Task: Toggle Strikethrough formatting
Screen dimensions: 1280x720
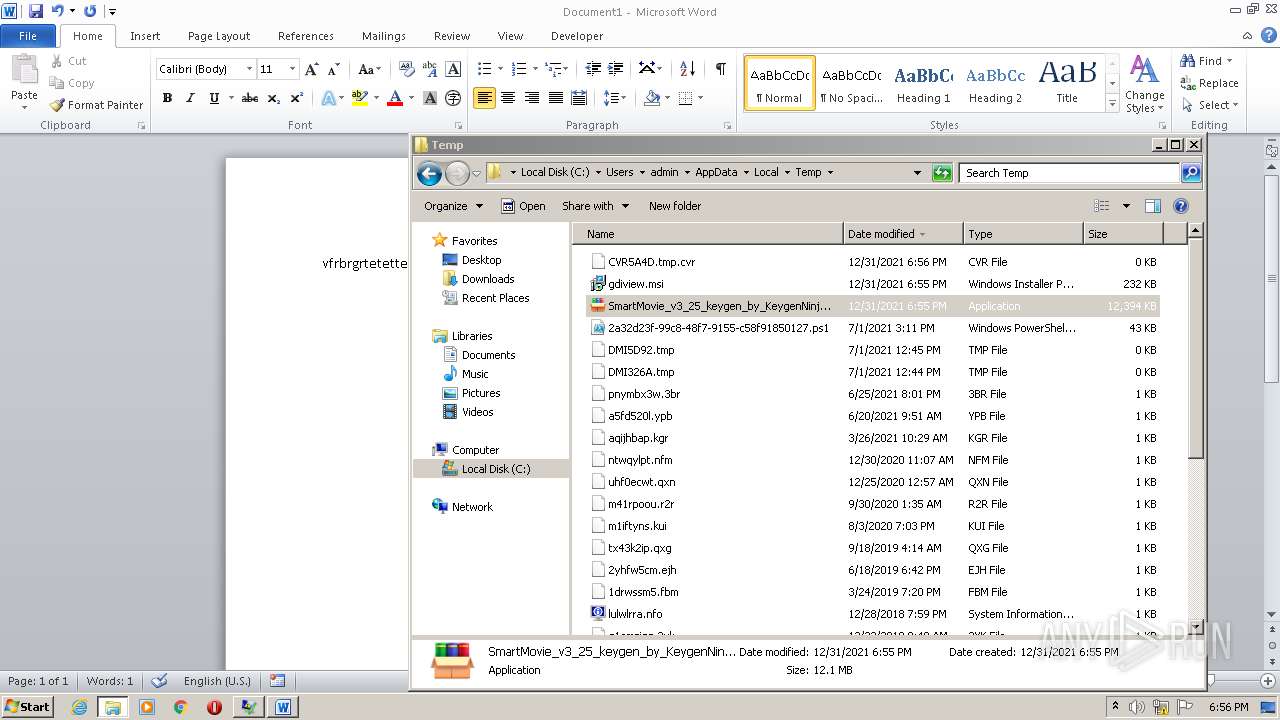Action: 250,98
